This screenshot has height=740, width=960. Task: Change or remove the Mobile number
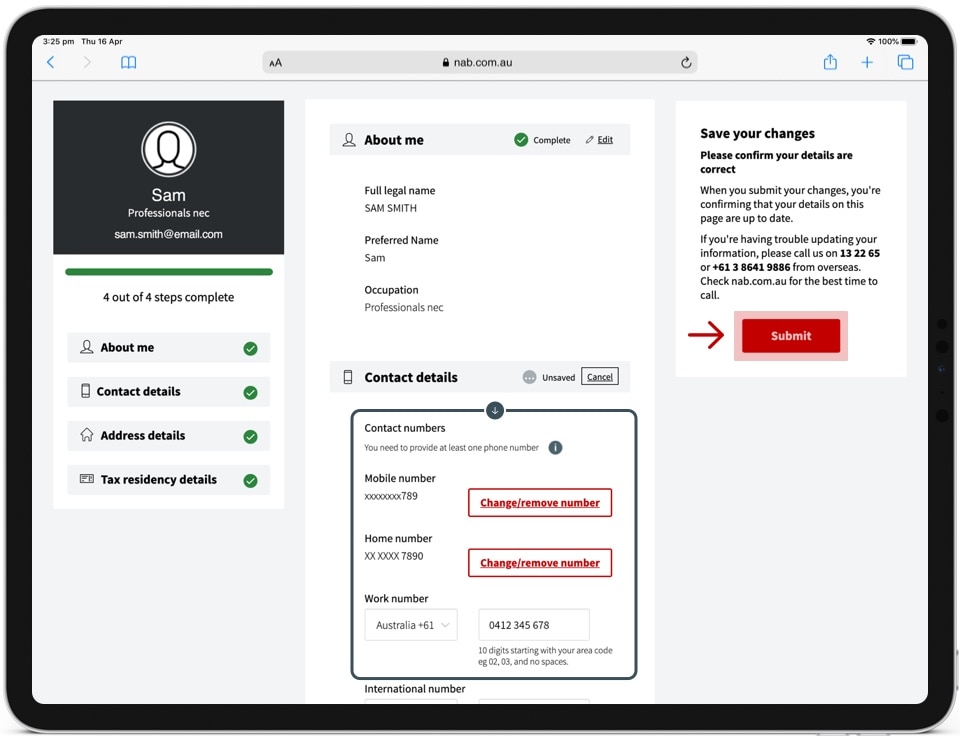[540, 503]
